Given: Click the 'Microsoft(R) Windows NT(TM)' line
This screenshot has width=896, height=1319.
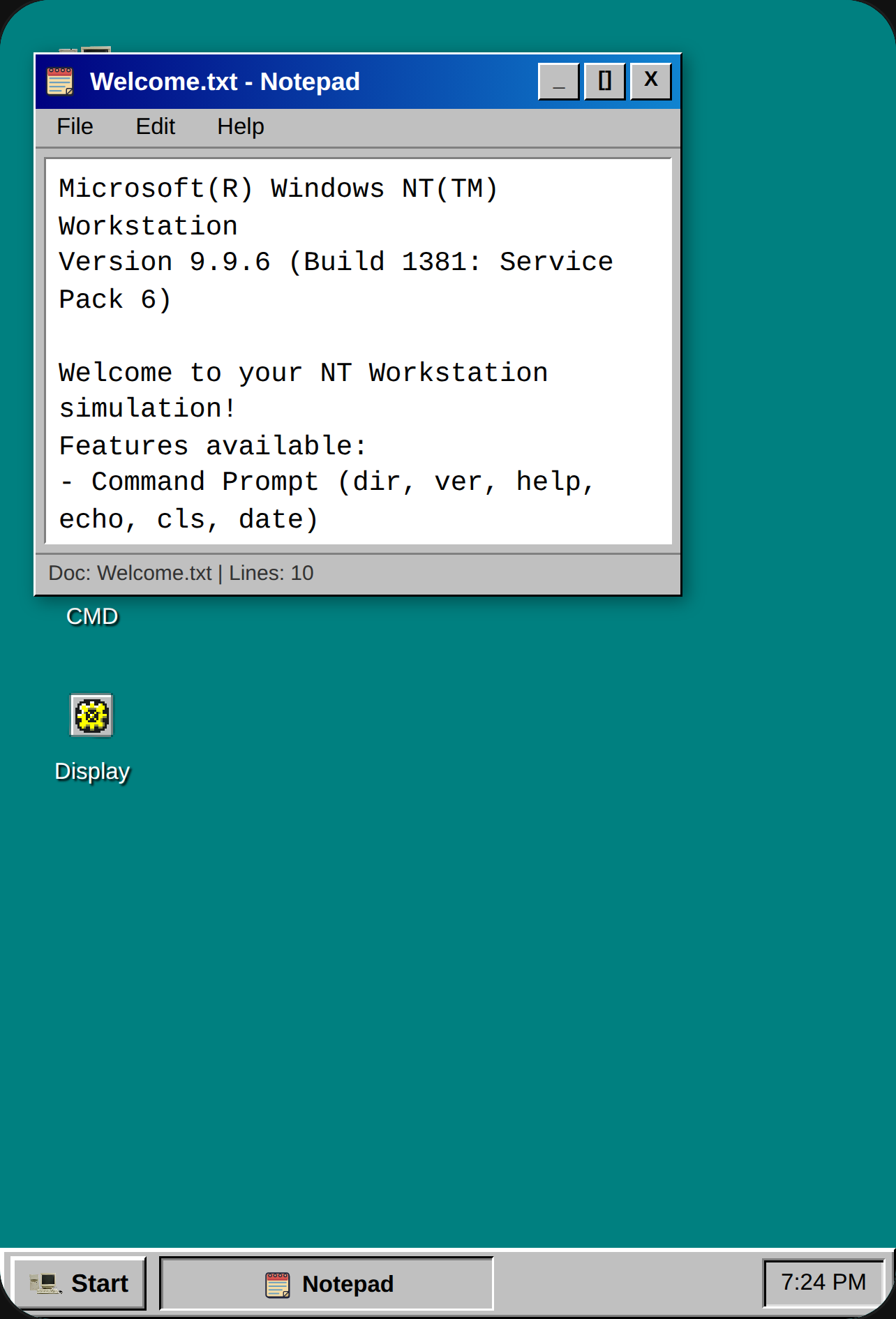Looking at the screenshot, I should point(278,189).
